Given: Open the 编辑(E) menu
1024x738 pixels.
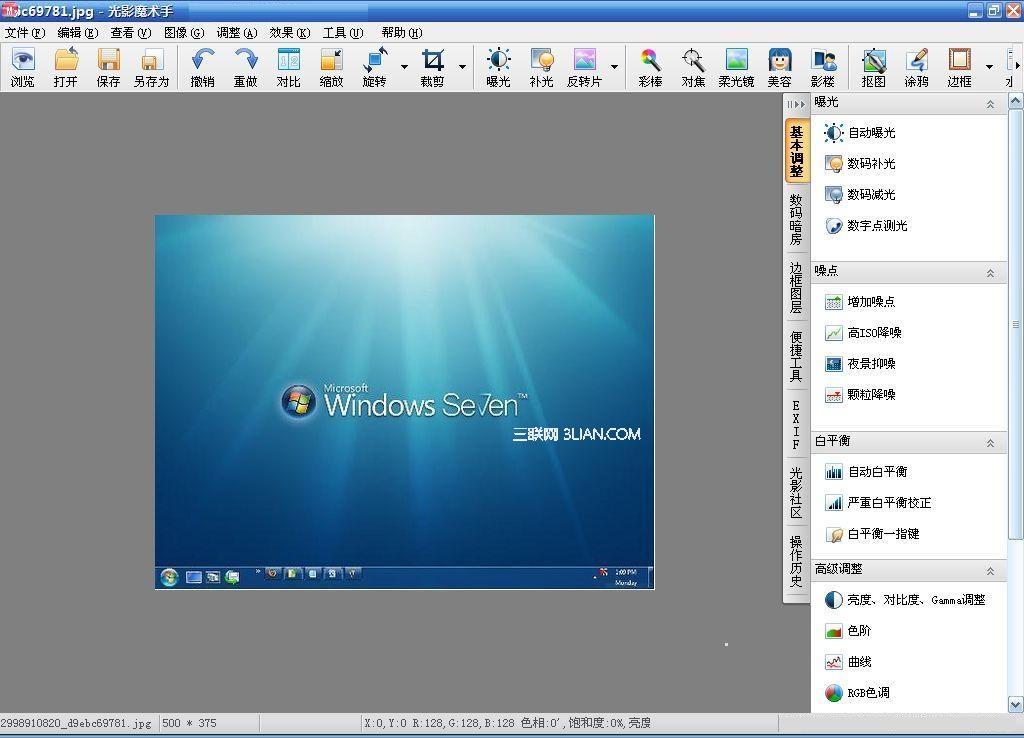Looking at the screenshot, I should (x=78, y=33).
